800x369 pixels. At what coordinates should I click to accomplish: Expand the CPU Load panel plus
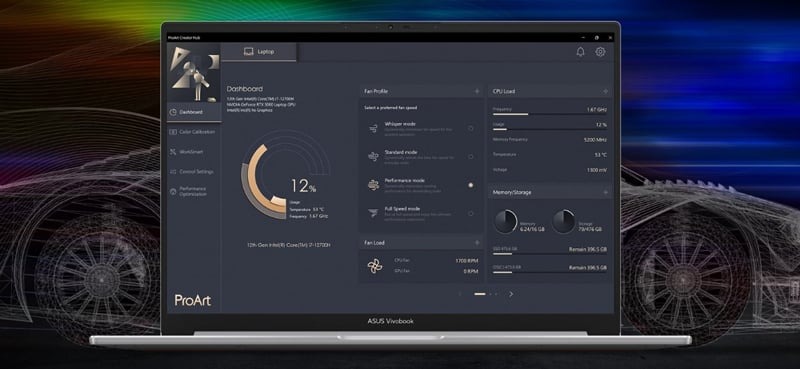coord(606,91)
